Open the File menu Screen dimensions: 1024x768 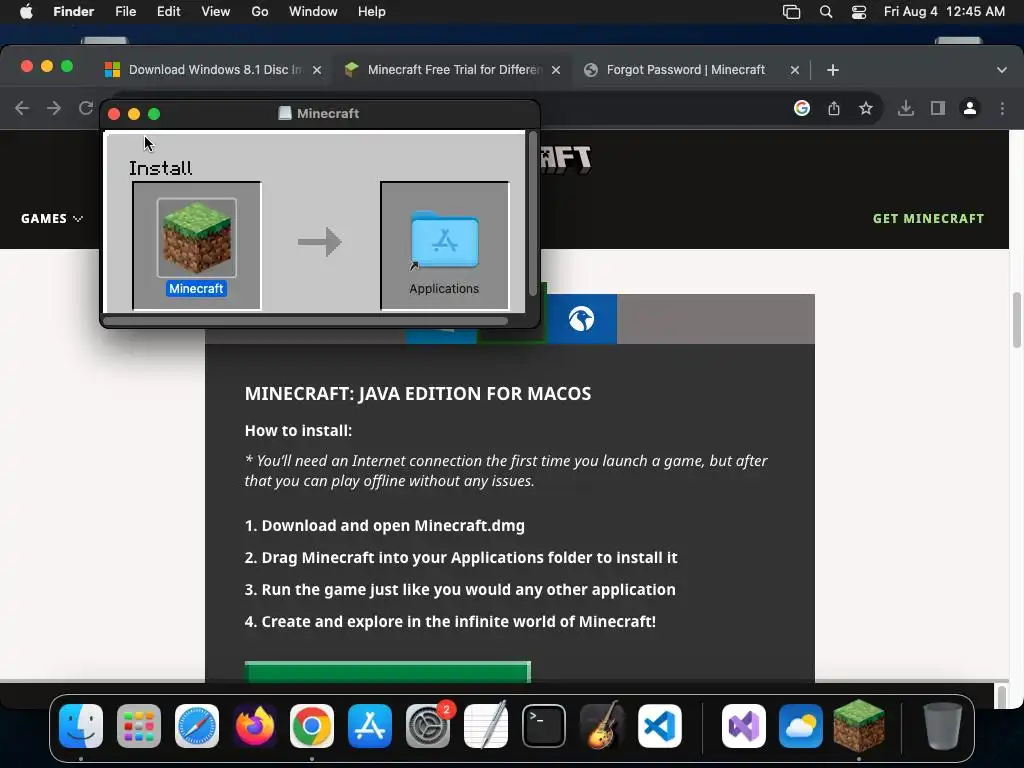pos(125,12)
